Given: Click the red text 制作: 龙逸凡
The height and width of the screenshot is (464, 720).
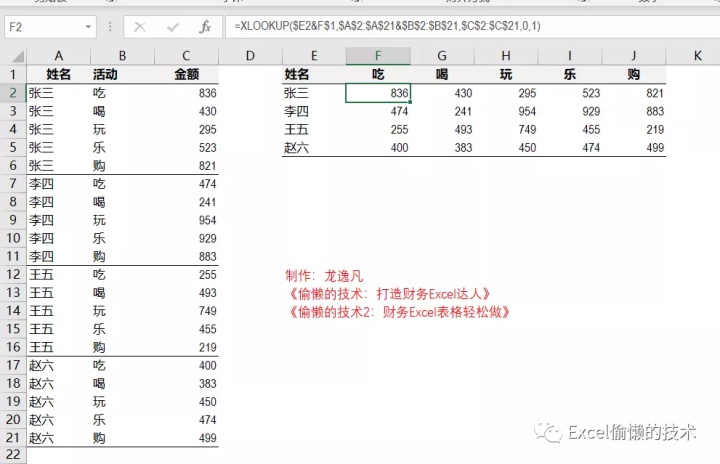Looking at the screenshot, I should coord(324,276).
